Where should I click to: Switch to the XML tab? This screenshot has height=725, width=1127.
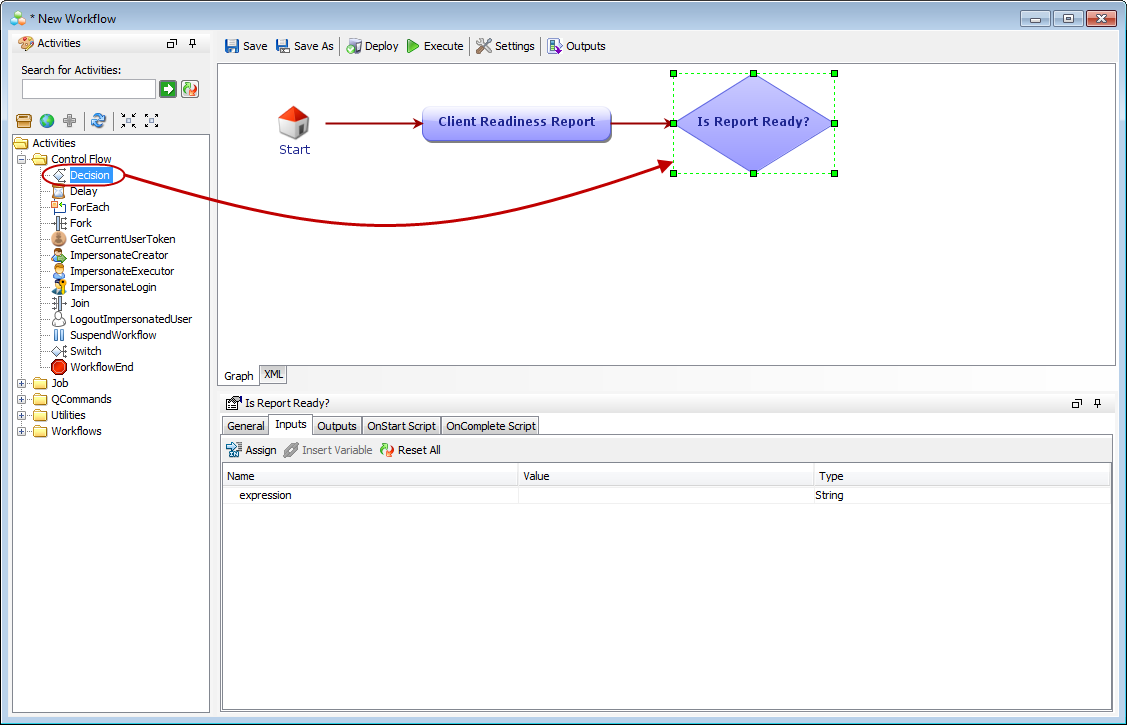click(x=273, y=375)
